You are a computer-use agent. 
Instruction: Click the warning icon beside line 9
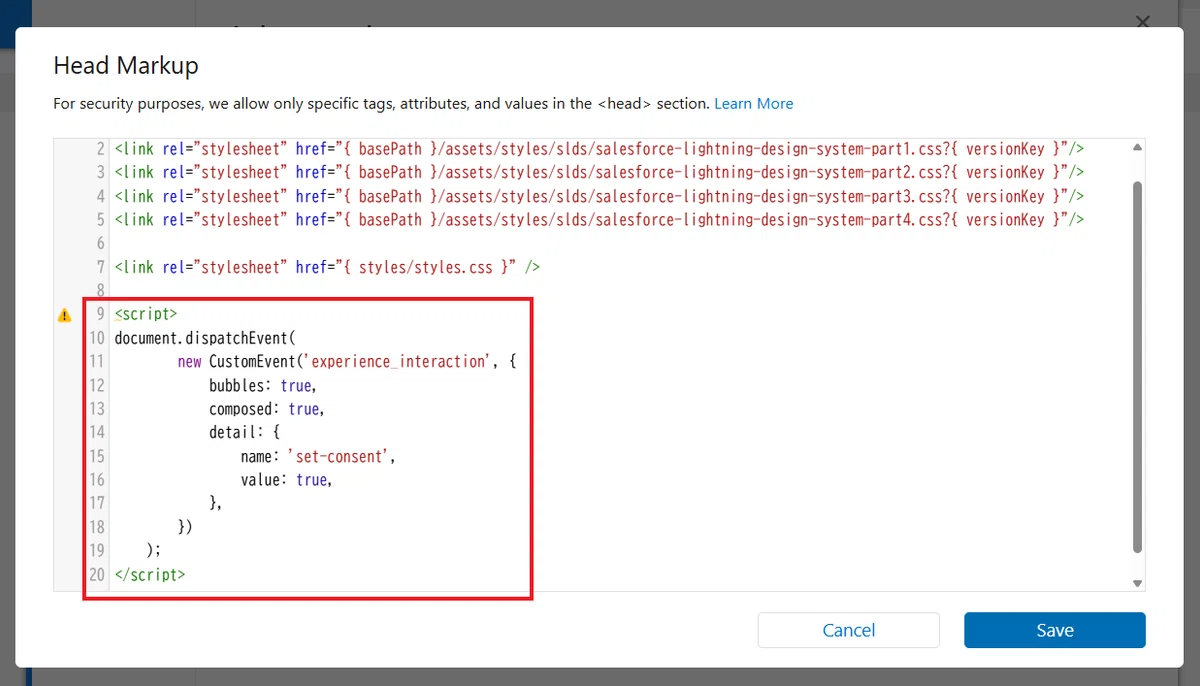65,315
